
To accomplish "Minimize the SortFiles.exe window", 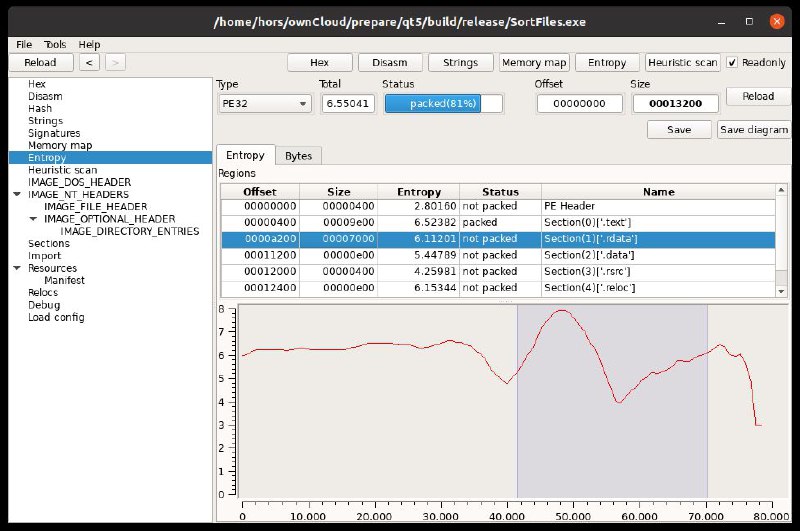I will pyautogui.click(x=721, y=22).
